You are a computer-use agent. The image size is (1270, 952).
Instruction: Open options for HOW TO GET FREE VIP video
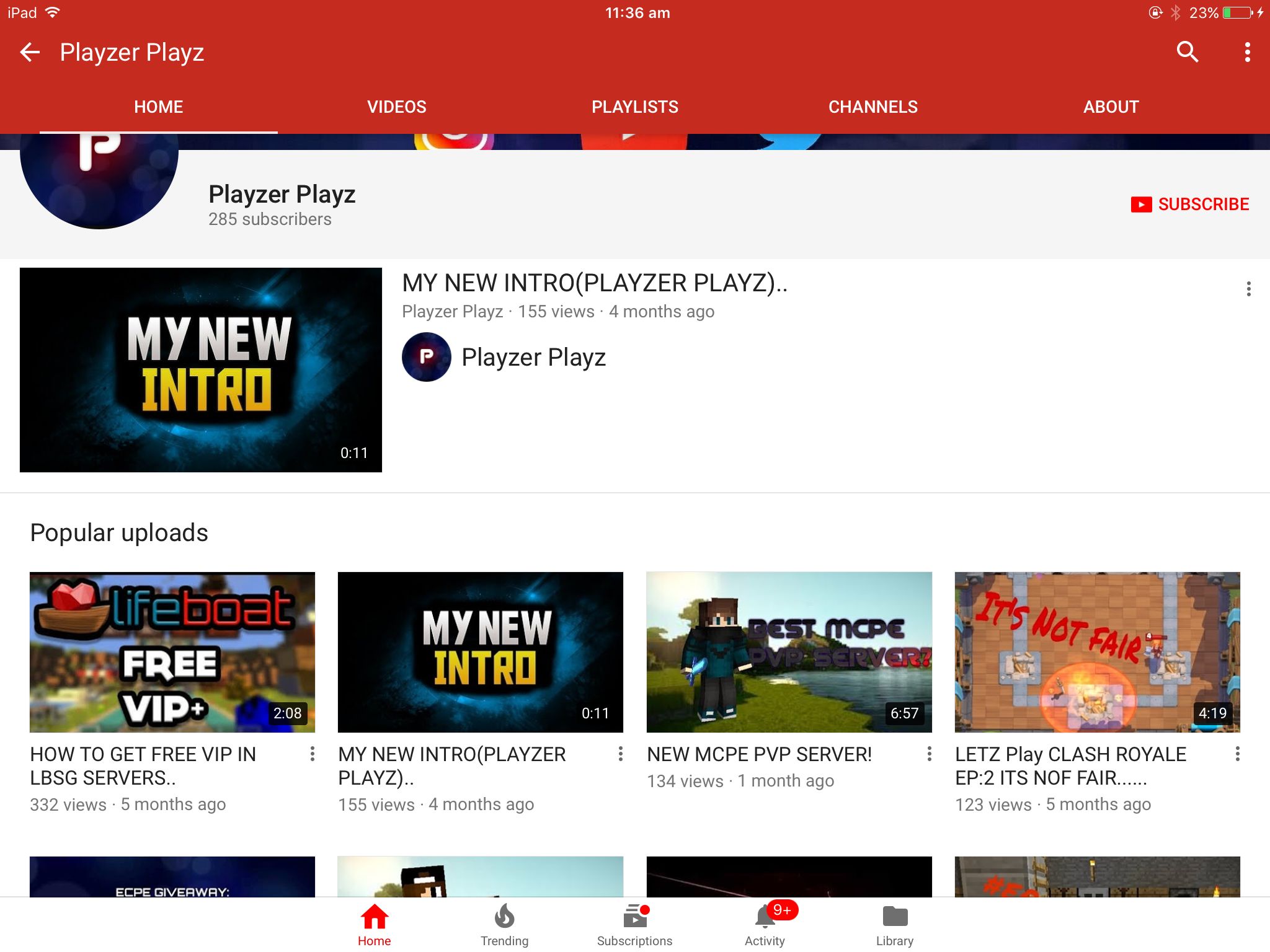click(x=312, y=754)
